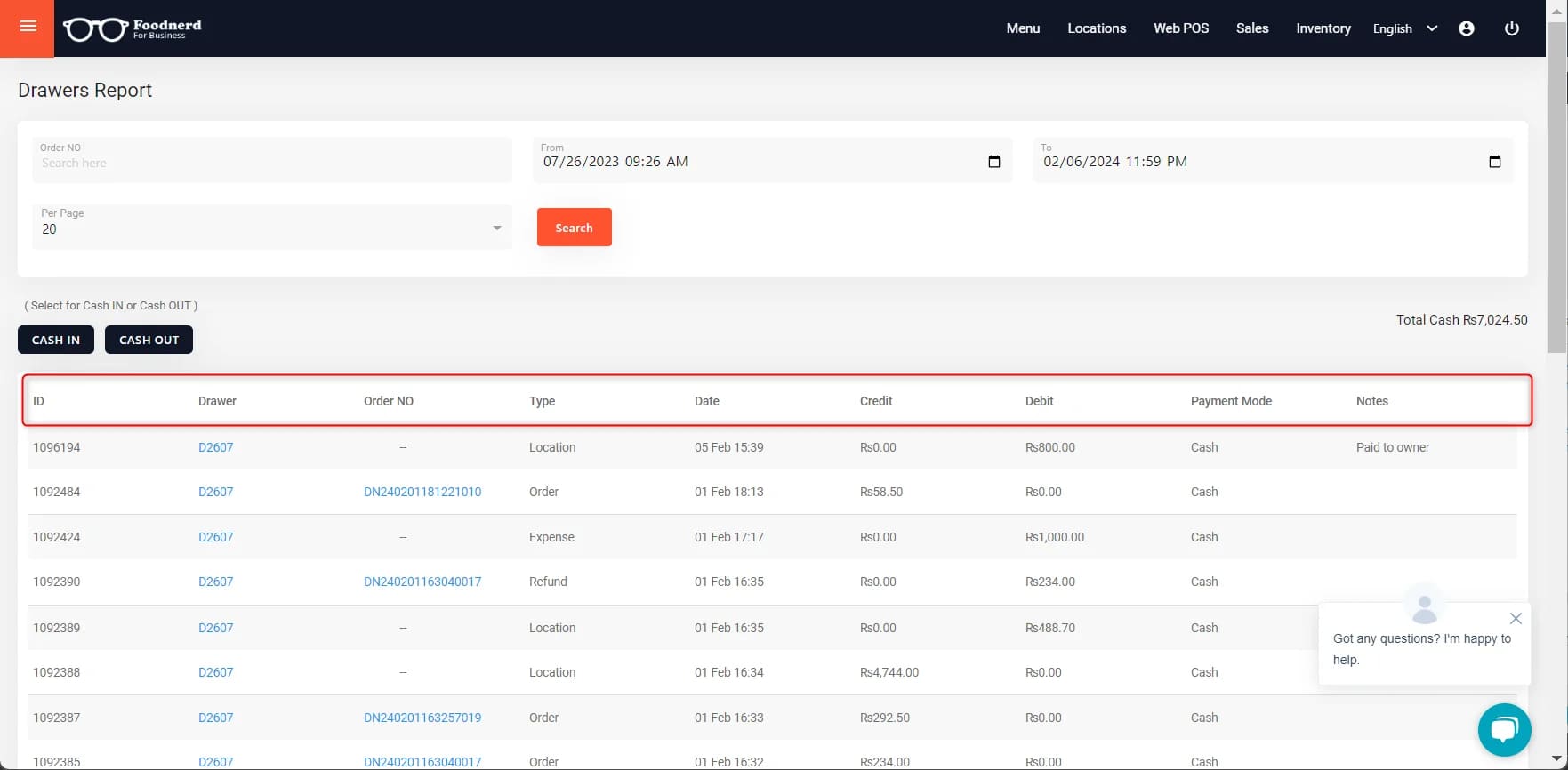Open the user account profile icon

point(1467,28)
